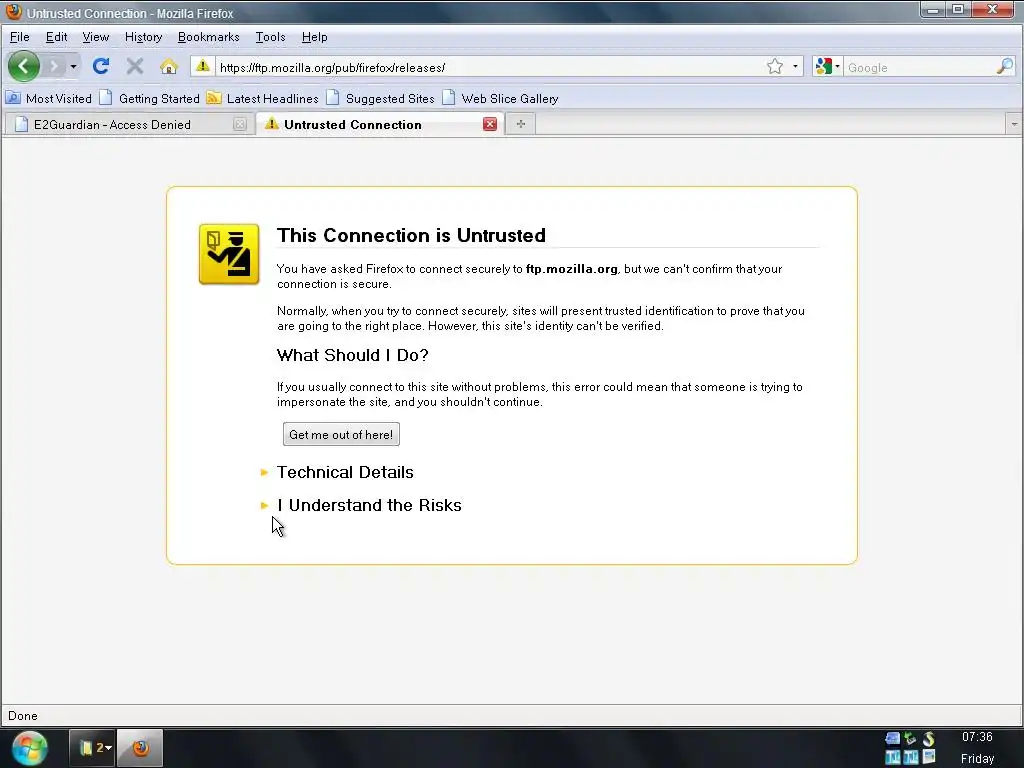Open the Edit menu
Screen dimensions: 1024x768
[57, 37]
